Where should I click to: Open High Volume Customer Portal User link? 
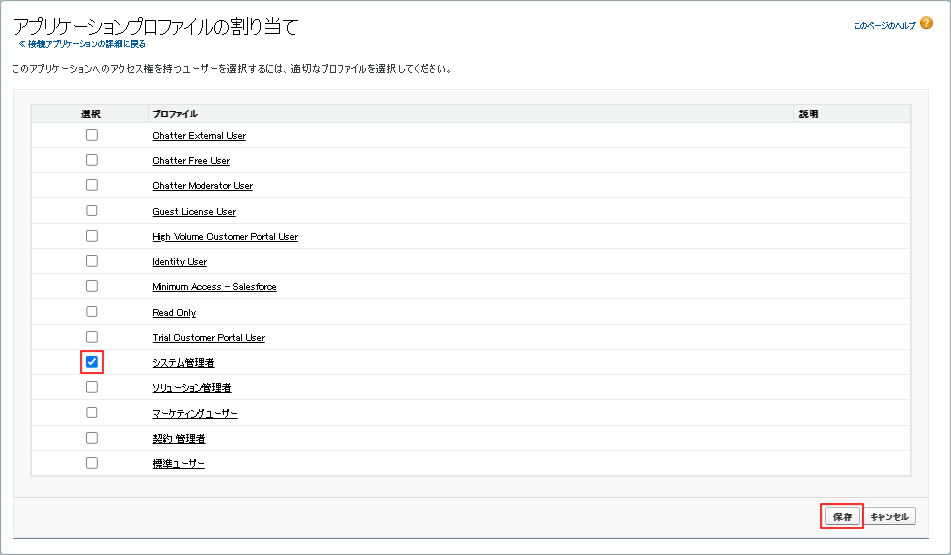point(225,237)
